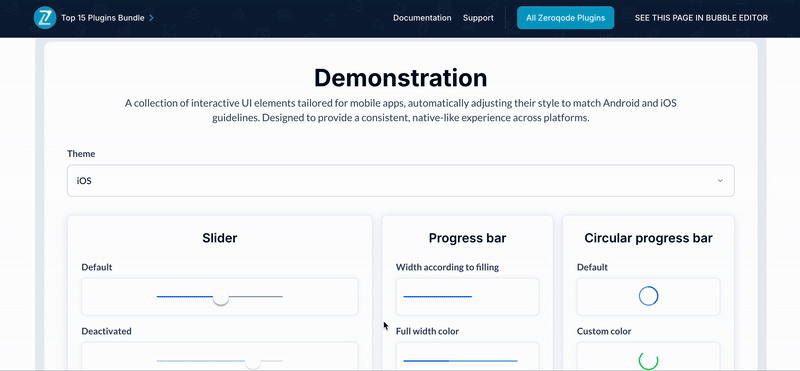Open the Theme dropdown showing iOS
800x371 pixels.
[x=401, y=181]
